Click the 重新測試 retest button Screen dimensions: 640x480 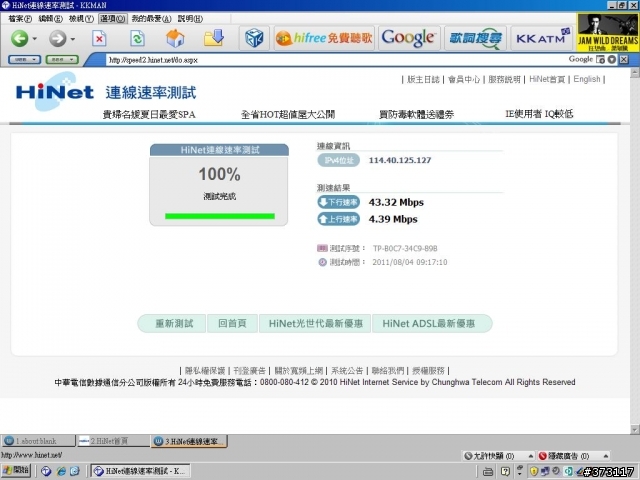[x=173, y=324]
